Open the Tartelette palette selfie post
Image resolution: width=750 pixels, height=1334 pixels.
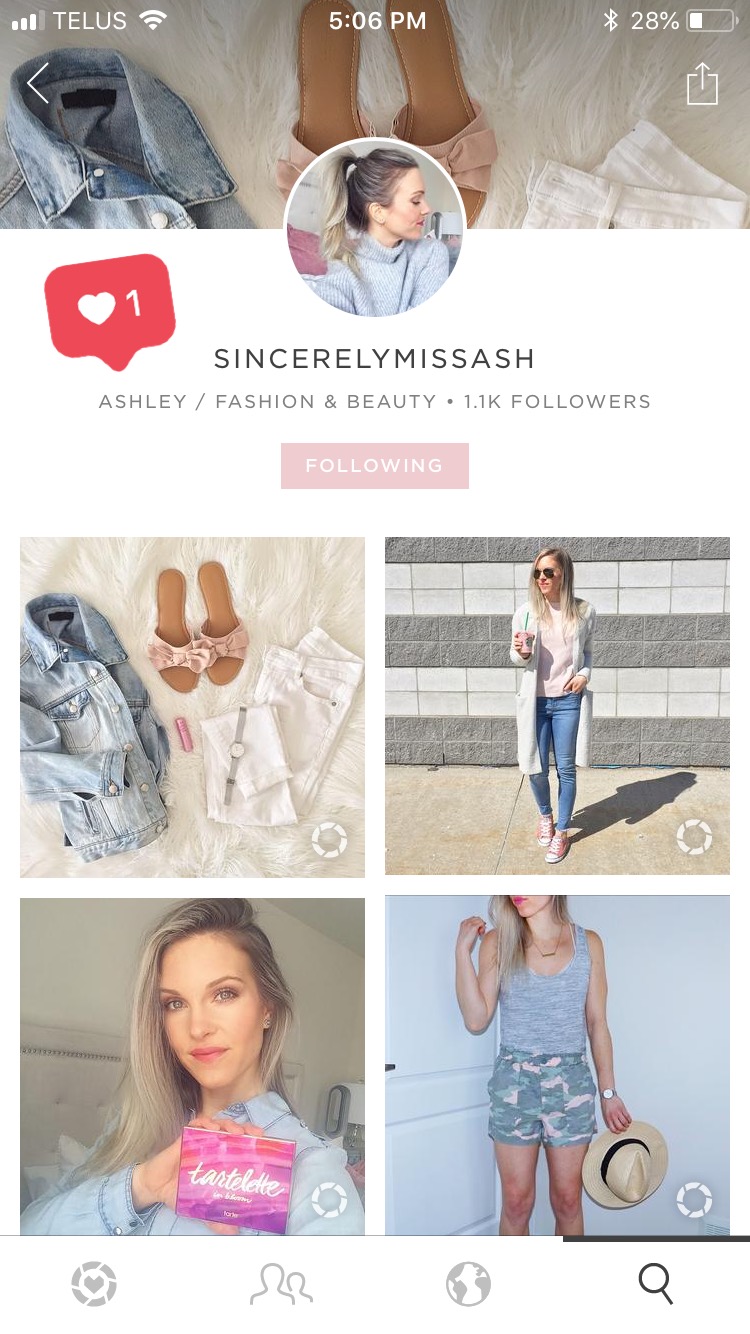[192, 1066]
